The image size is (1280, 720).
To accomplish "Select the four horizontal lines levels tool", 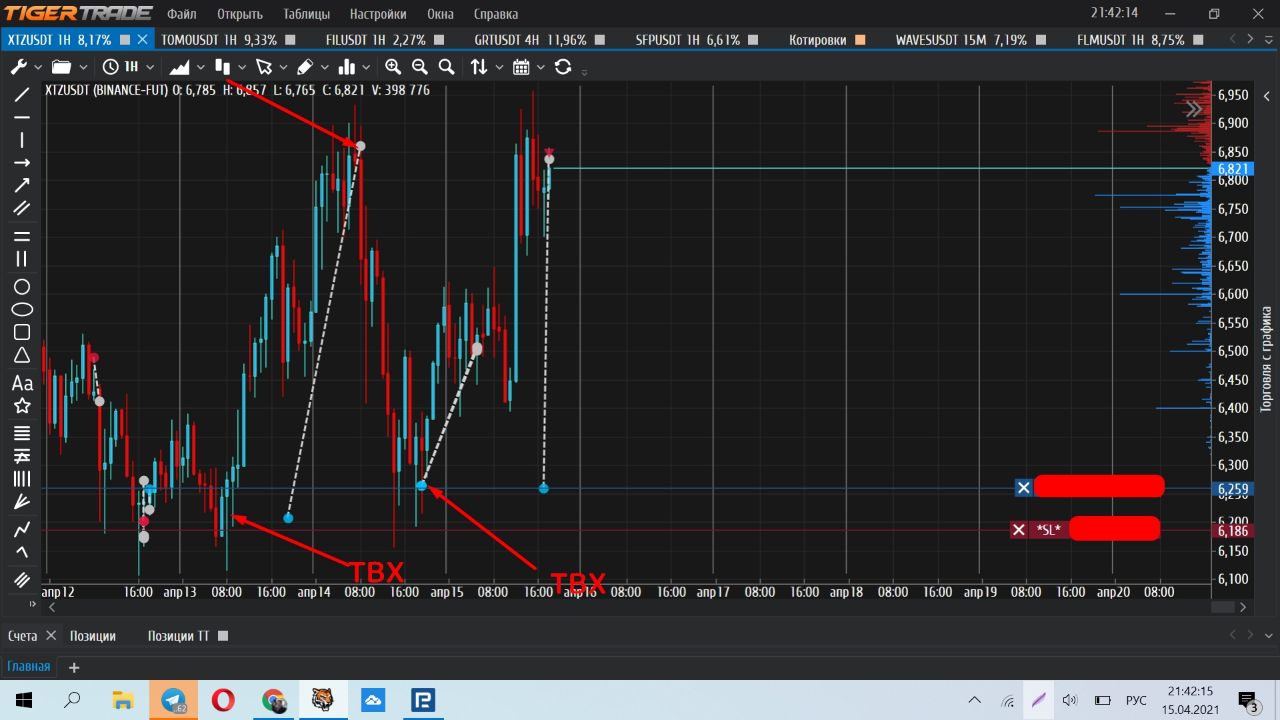I will coord(22,433).
